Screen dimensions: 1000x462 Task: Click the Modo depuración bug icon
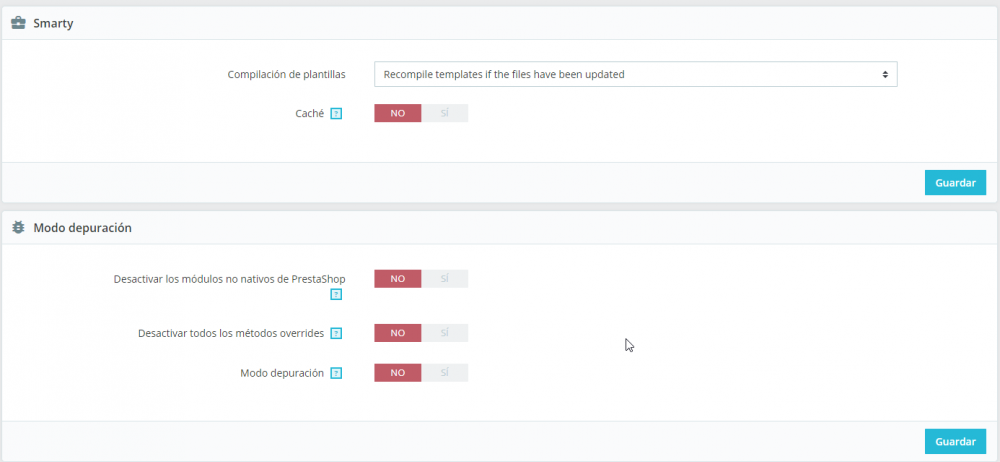pos(18,227)
